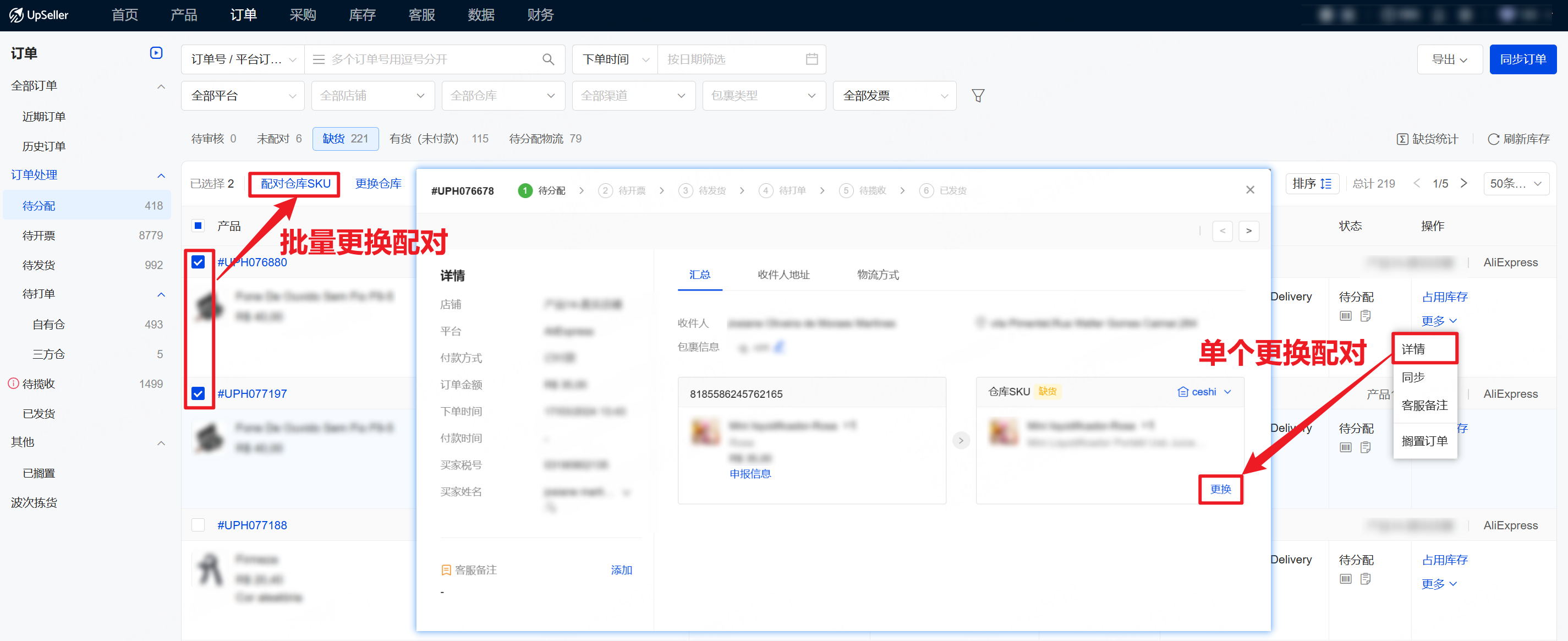The width and height of the screenshot is (1568, 641).
Task: Collapse the 订单 sidebar panel icon
Action: click(x=156, y=53)
